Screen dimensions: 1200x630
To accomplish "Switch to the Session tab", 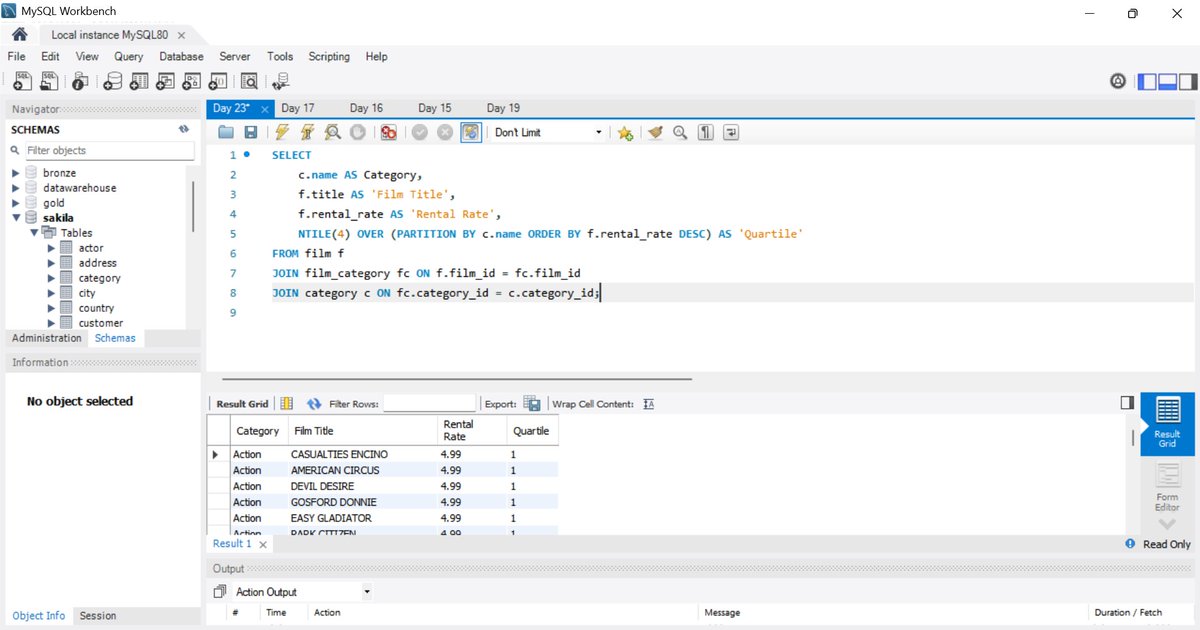I will click(98, 616).
